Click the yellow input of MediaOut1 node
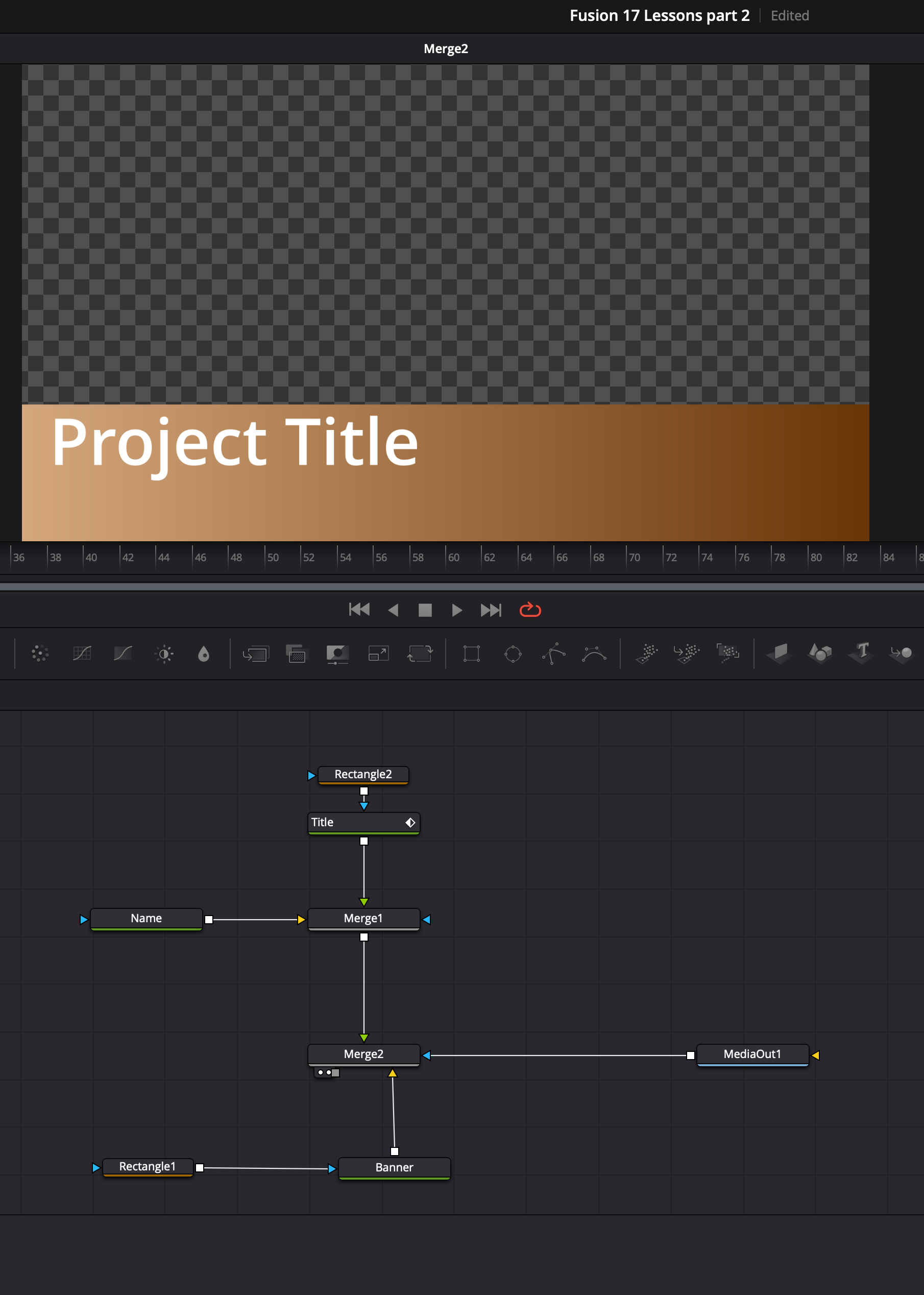 816,1056
